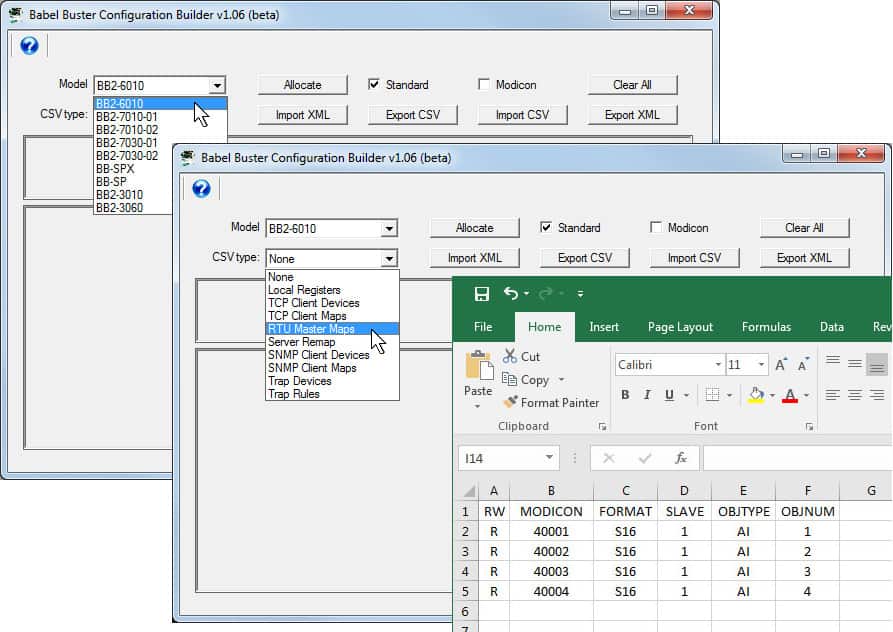Switch to the Insert ribbon tab
Screen dimensions: 893x632
604,326
